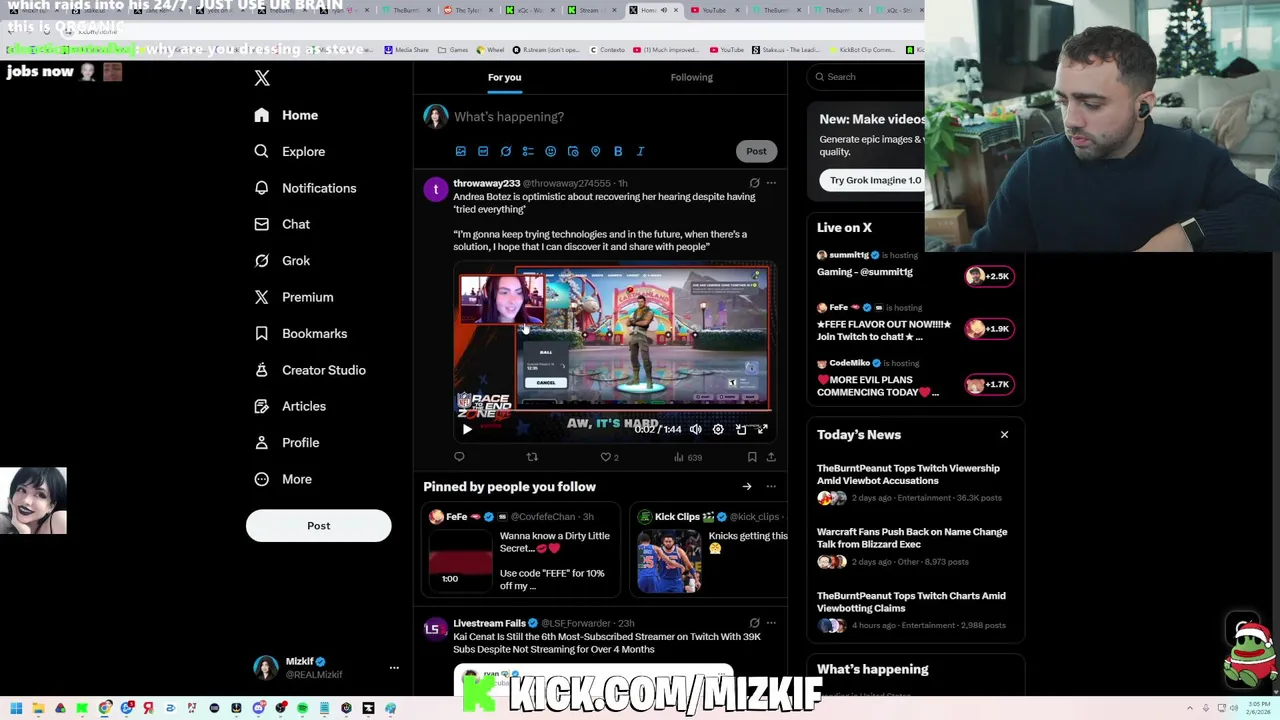The width and height of the screenshot is (1280, 720).
Task: Toggle picture-in-picture on the video
Action: point(741,429)
